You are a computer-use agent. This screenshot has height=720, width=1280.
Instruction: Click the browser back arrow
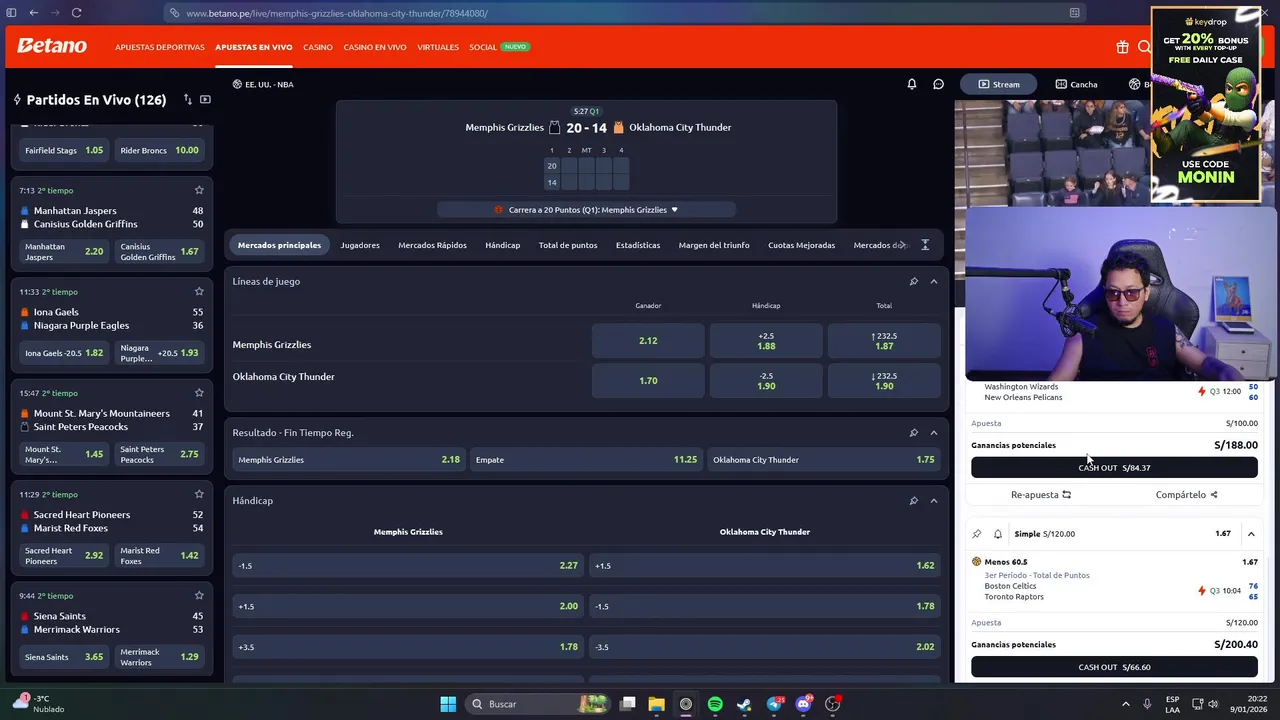click(x=33, y=13)
